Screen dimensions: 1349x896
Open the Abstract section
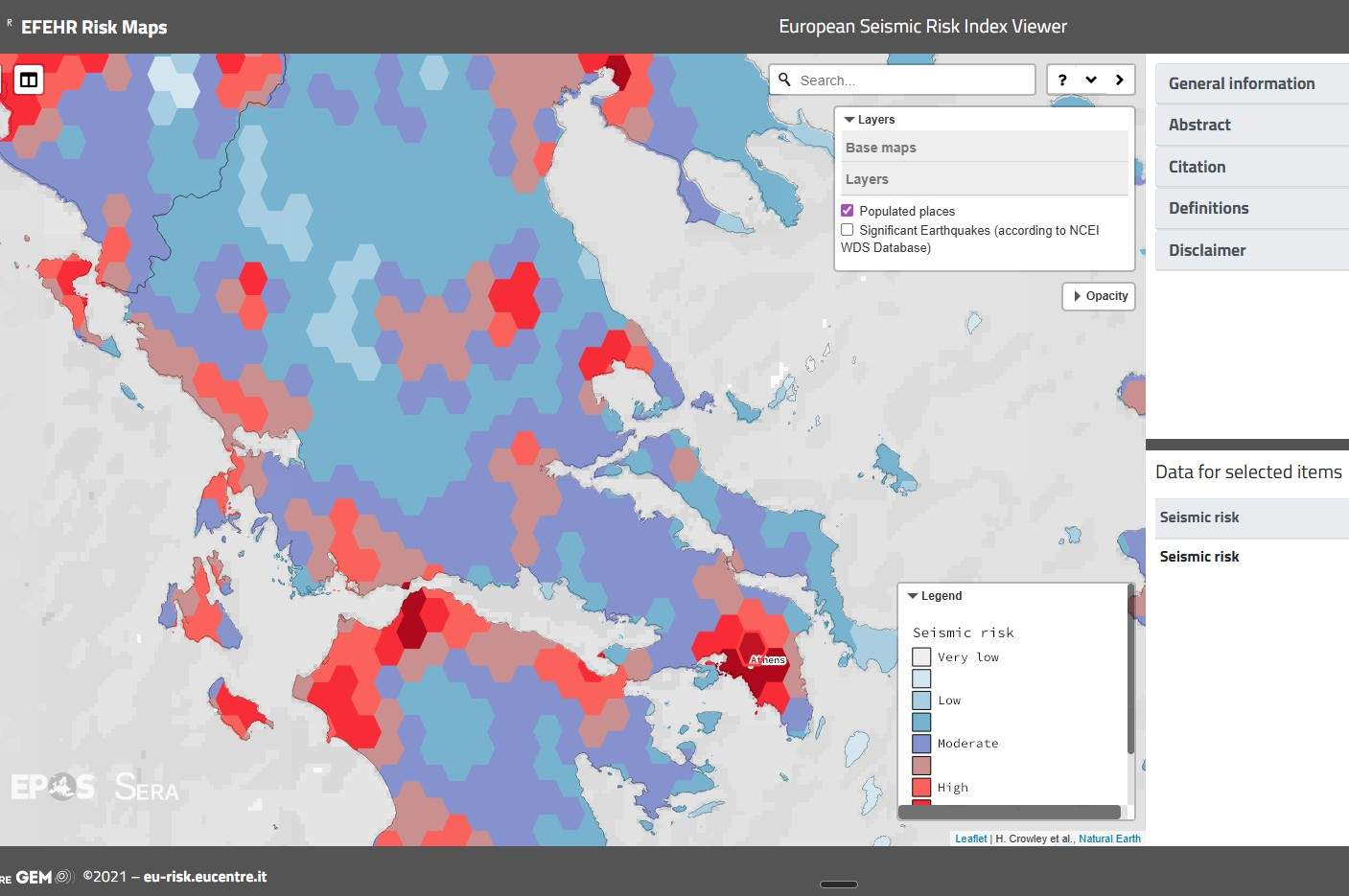[x=1199, y=125]
